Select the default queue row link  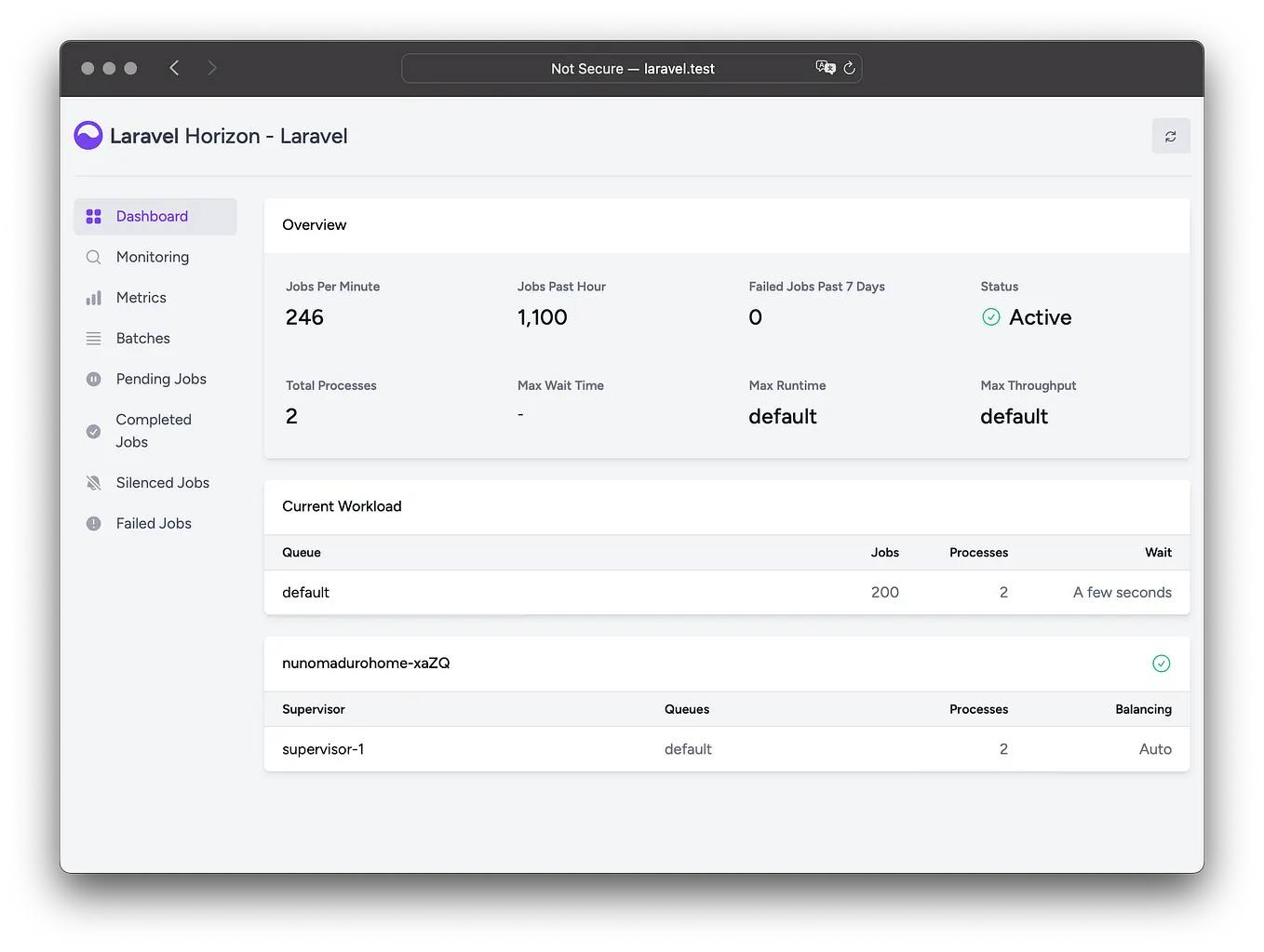click(305, 592)
